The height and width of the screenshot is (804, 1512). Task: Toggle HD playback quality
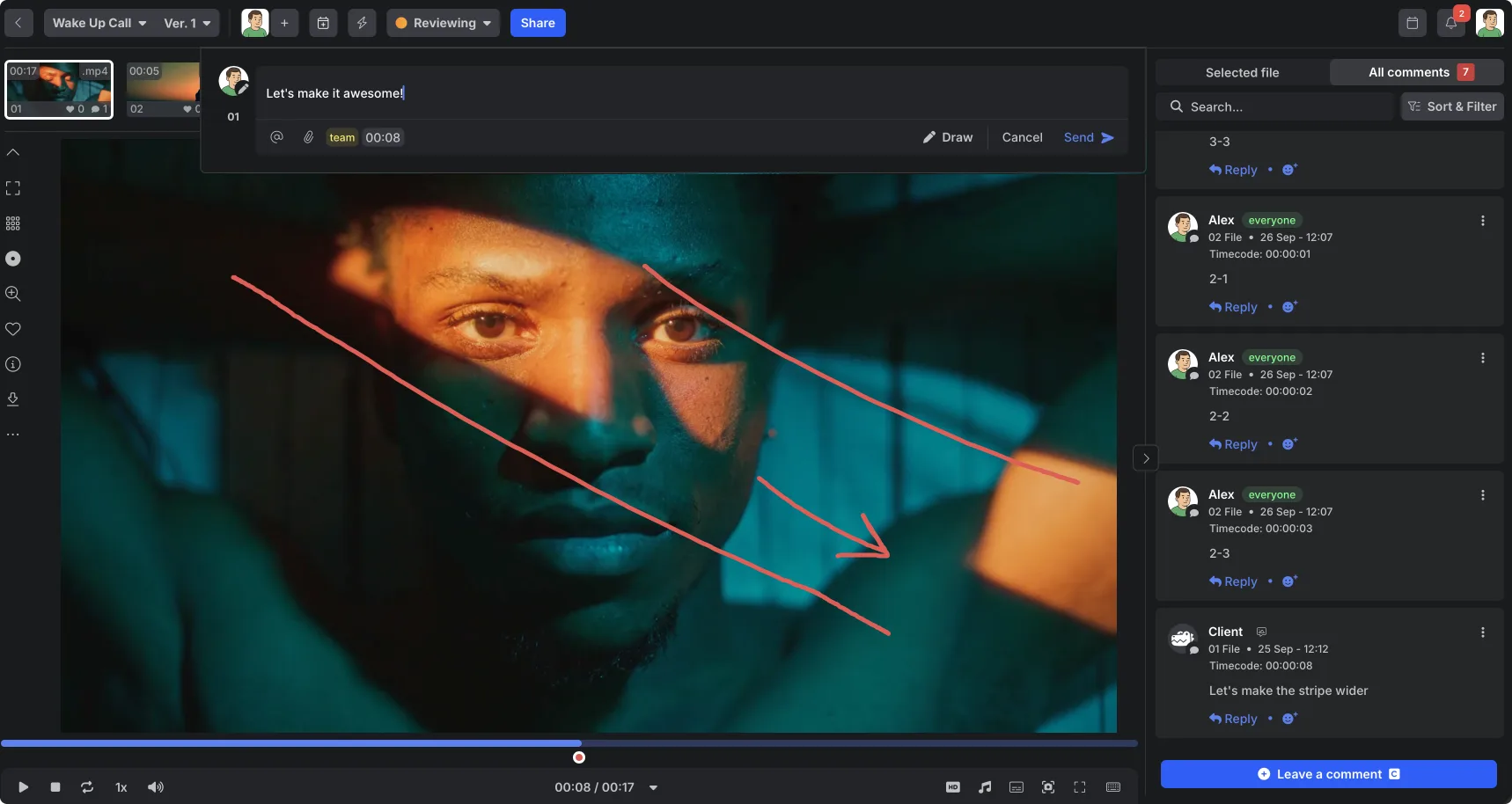[953, 787]
